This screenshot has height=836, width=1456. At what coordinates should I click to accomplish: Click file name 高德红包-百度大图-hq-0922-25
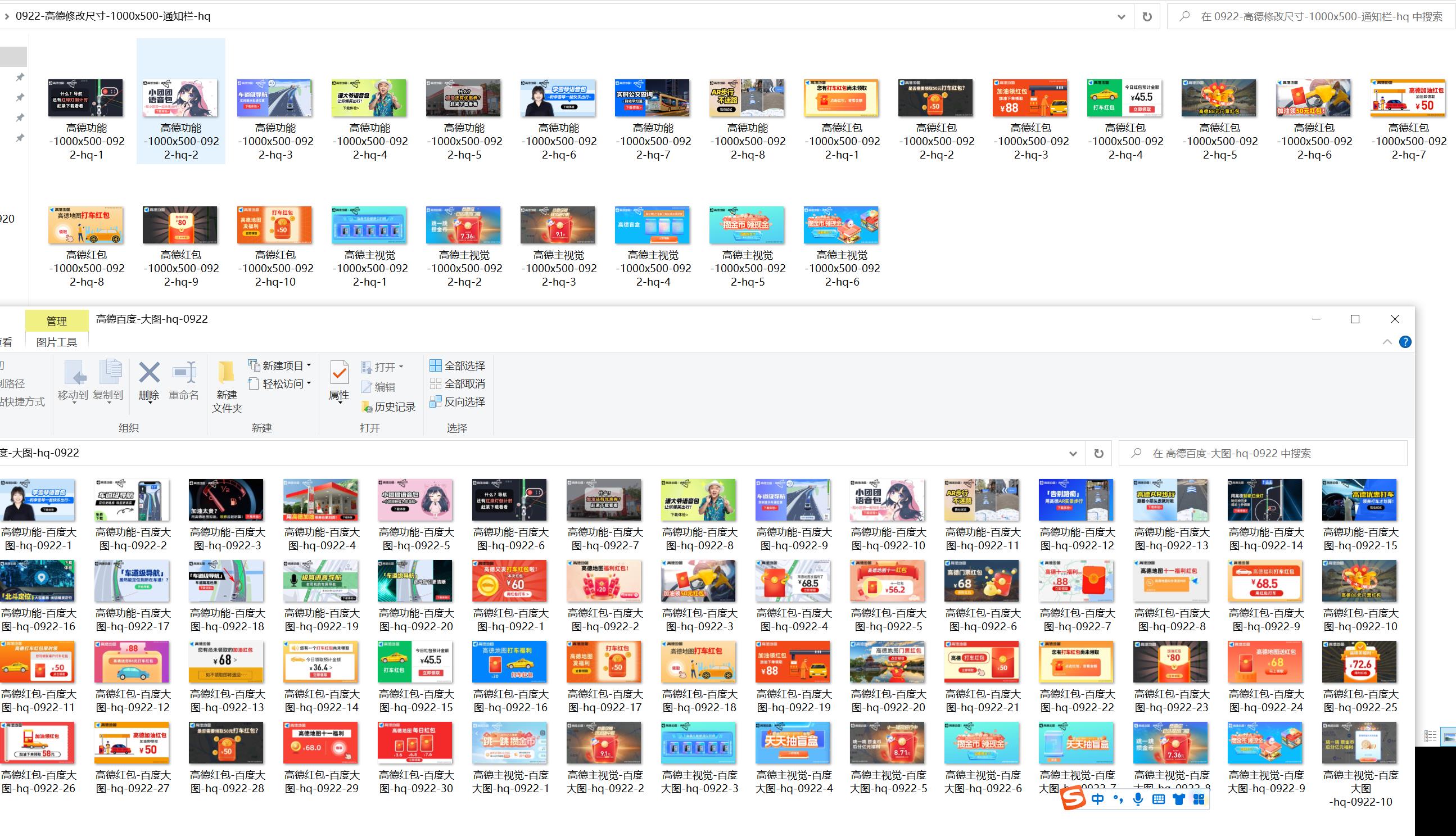pos(1360,701)
